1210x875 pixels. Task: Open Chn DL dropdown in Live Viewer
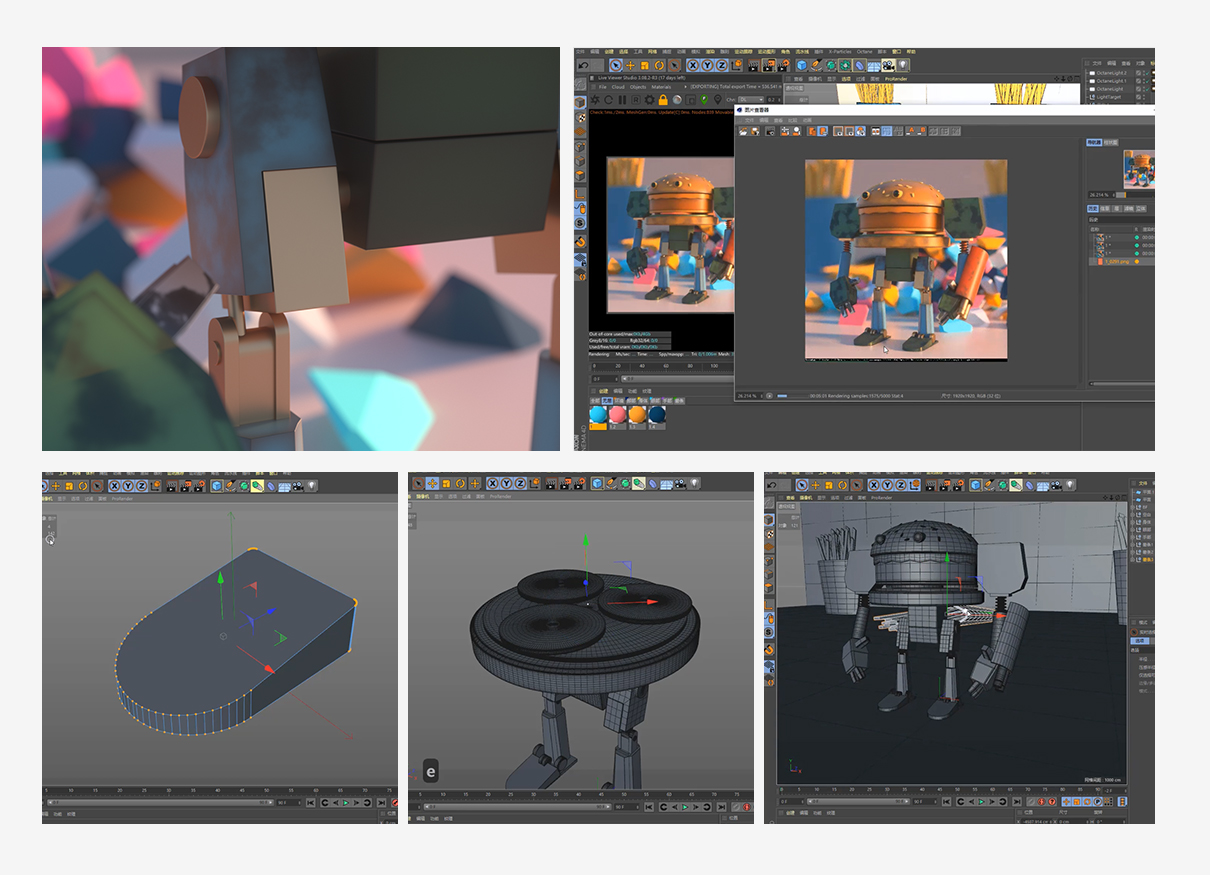coord(751,99)
